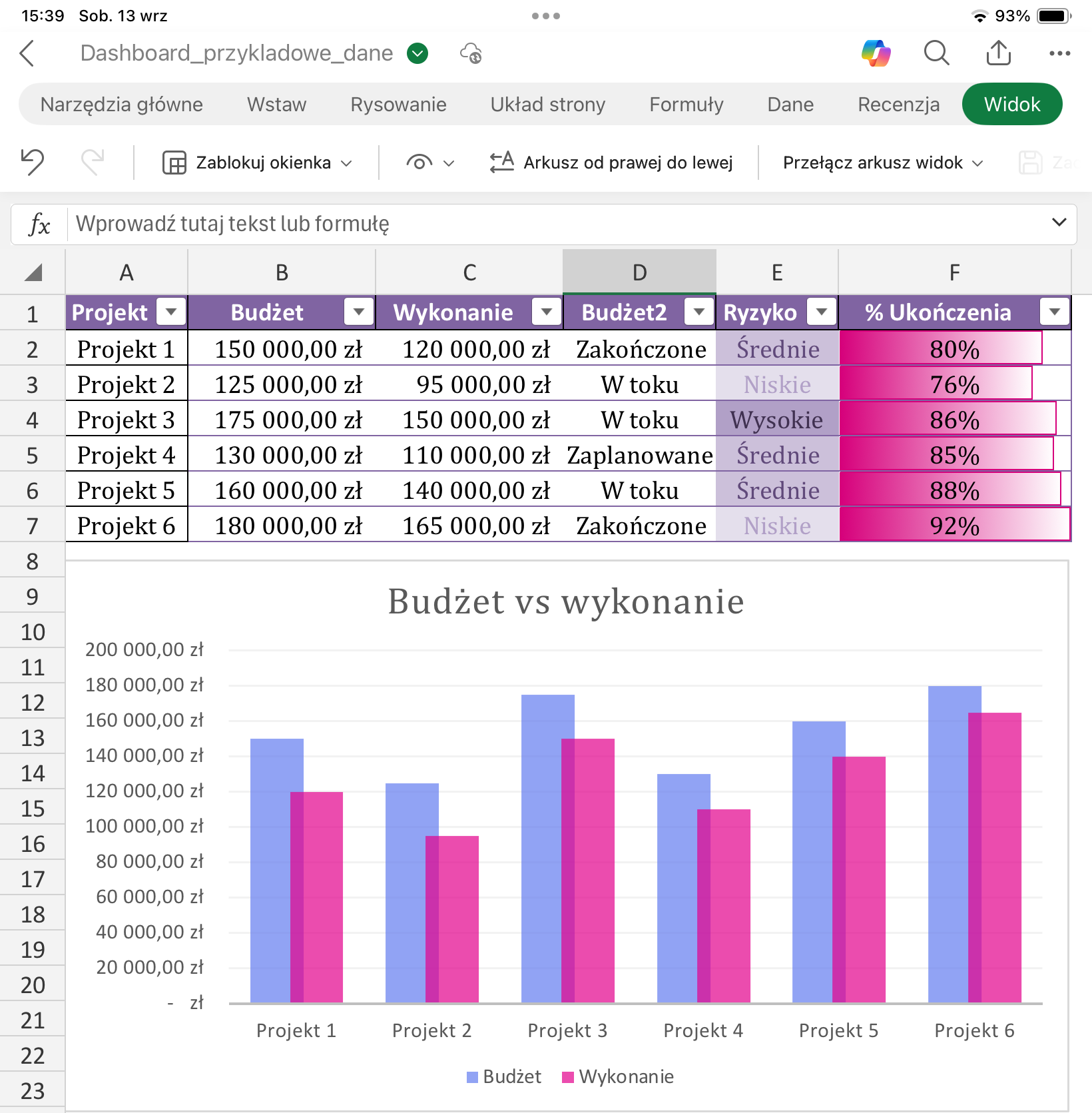Image resolution: width=1092 pixels, height=1113 pixels.
Task: Tap the cloud sync status icon
Action: pyautogui.click(x=471, y=53)
